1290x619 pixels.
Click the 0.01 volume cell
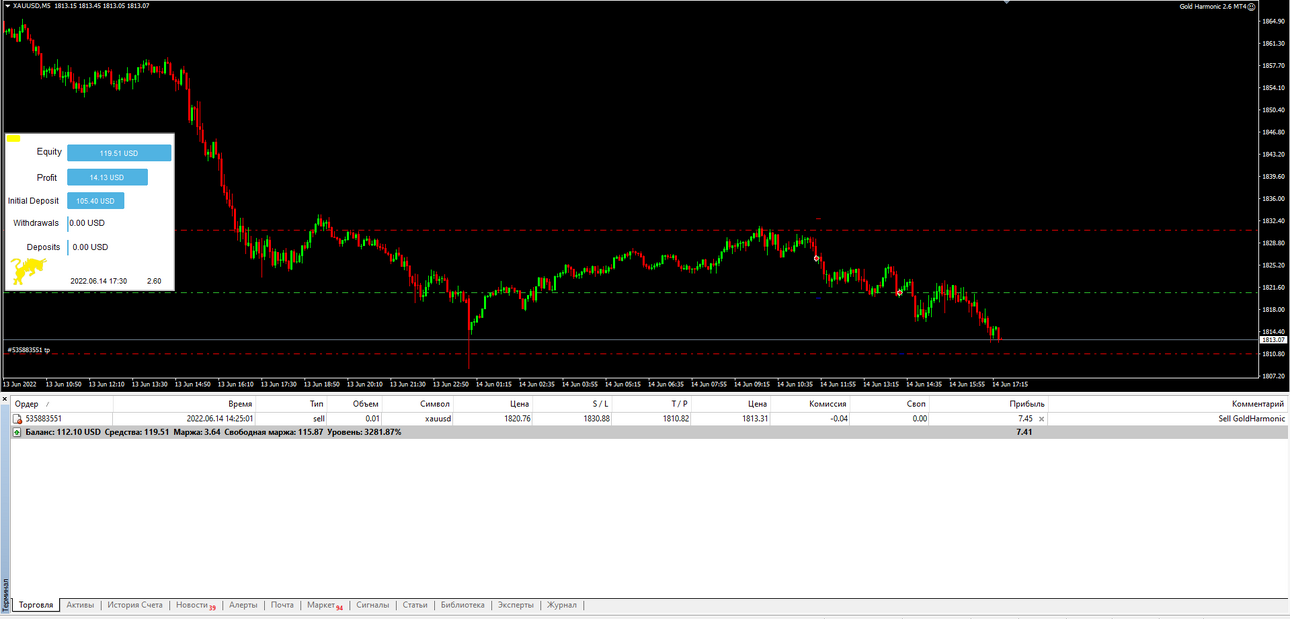tap(371, 419)
